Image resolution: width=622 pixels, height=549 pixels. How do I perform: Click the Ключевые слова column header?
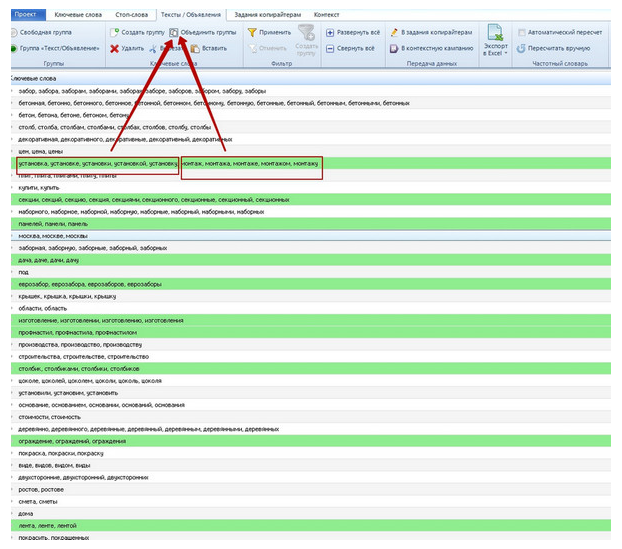coord(35,78)
